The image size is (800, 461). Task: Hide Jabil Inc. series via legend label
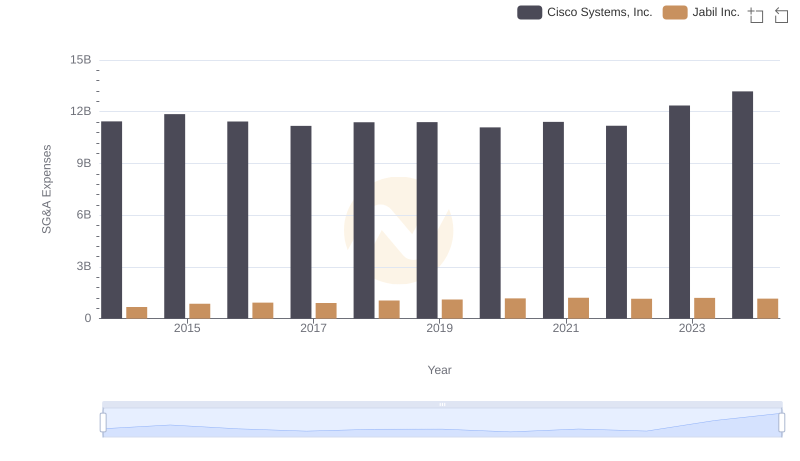pyautogui.click(x=715, y=12)
